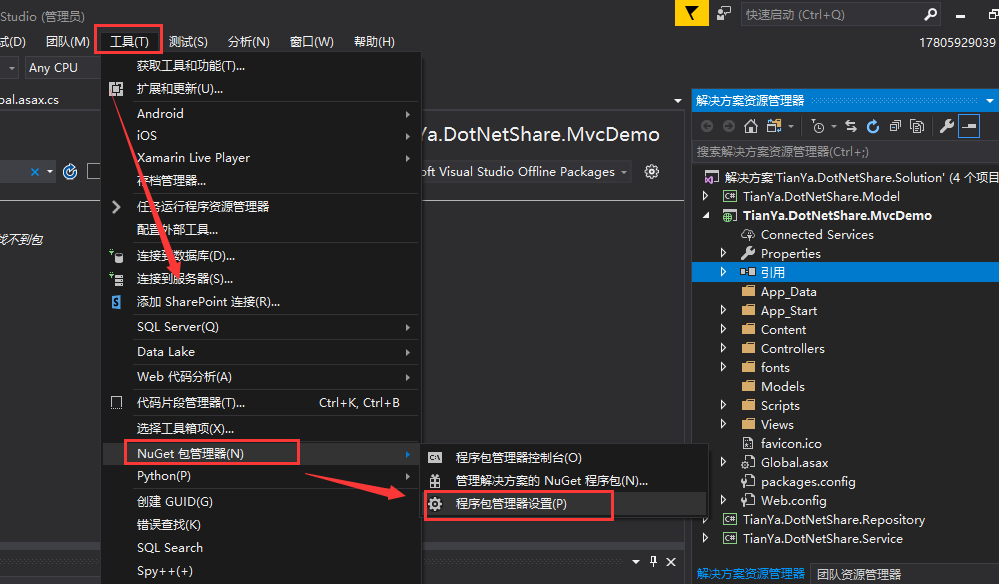999x584 pixels.
Task: Select 获取工具和功能 menu item
Action: 261,66
